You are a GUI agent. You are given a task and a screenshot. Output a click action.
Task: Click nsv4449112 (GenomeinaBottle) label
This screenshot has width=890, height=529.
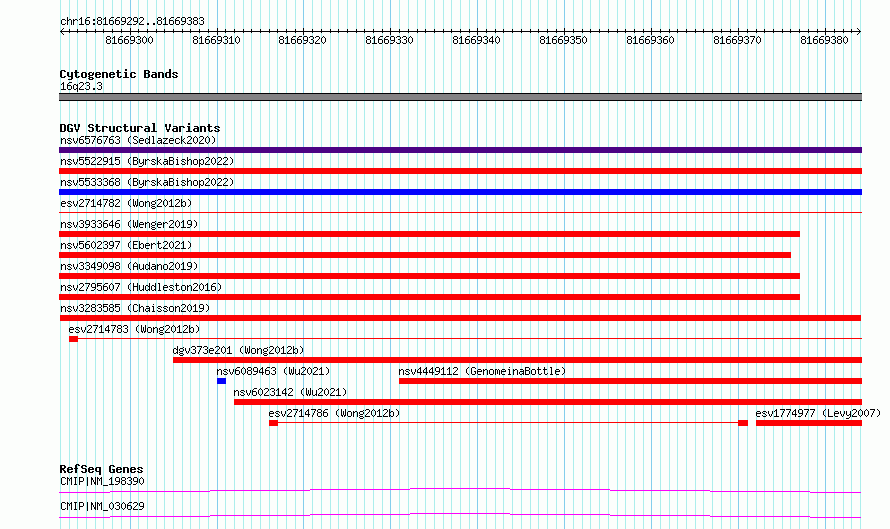click(x=482, y=371)
